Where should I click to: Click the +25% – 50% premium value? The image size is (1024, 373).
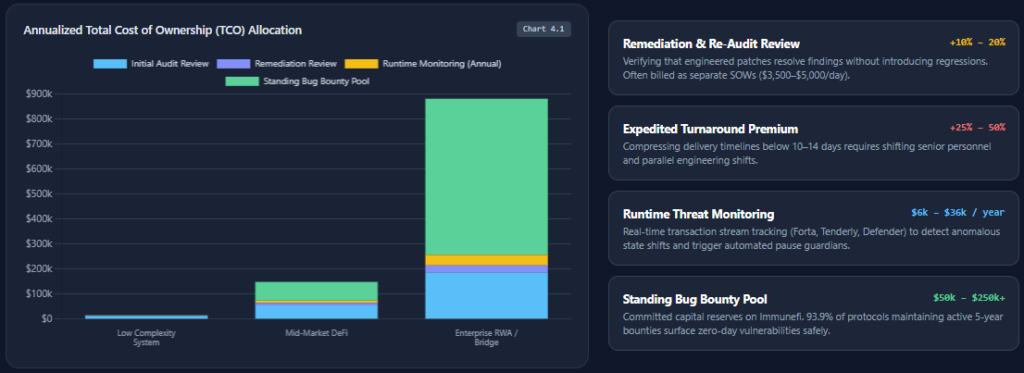click(977, 127)
